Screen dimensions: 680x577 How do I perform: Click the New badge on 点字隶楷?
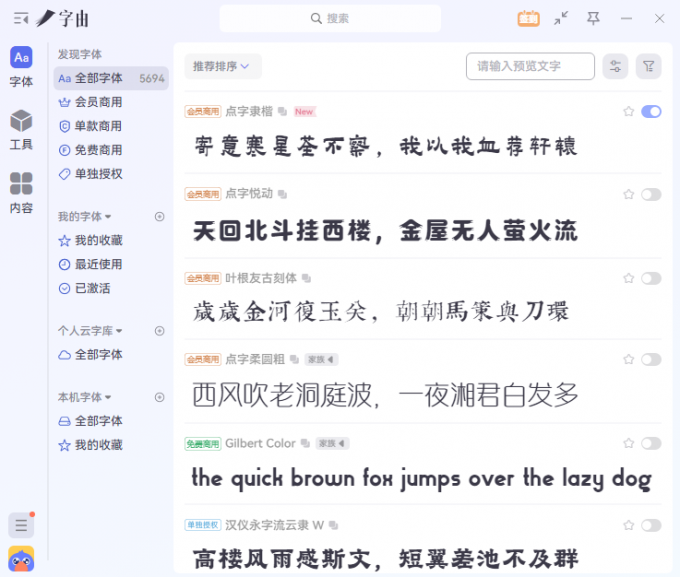click(304, 111)
